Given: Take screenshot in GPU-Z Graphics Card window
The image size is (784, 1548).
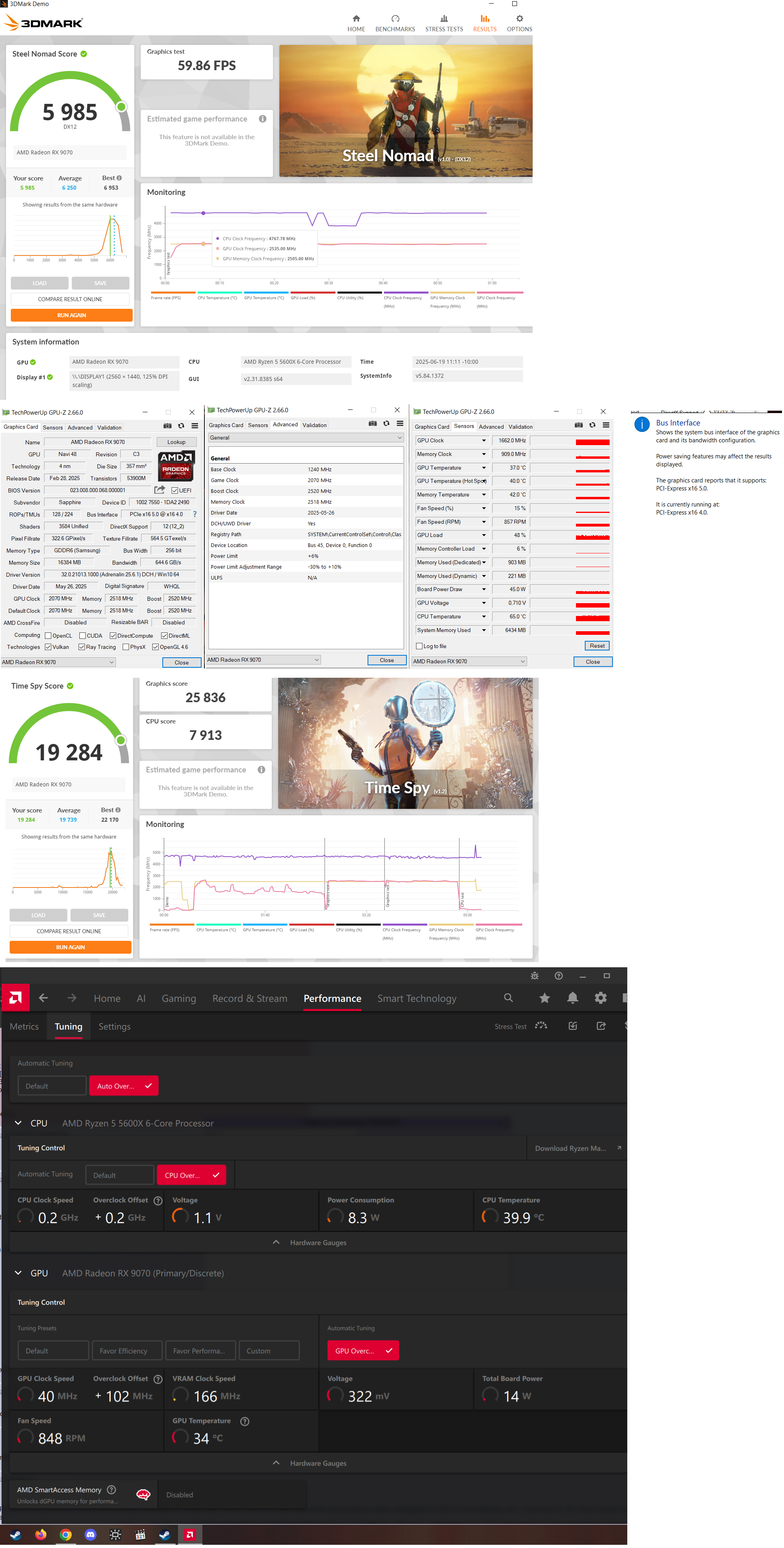Looking at the screenshot, I should tap(167, 426).
